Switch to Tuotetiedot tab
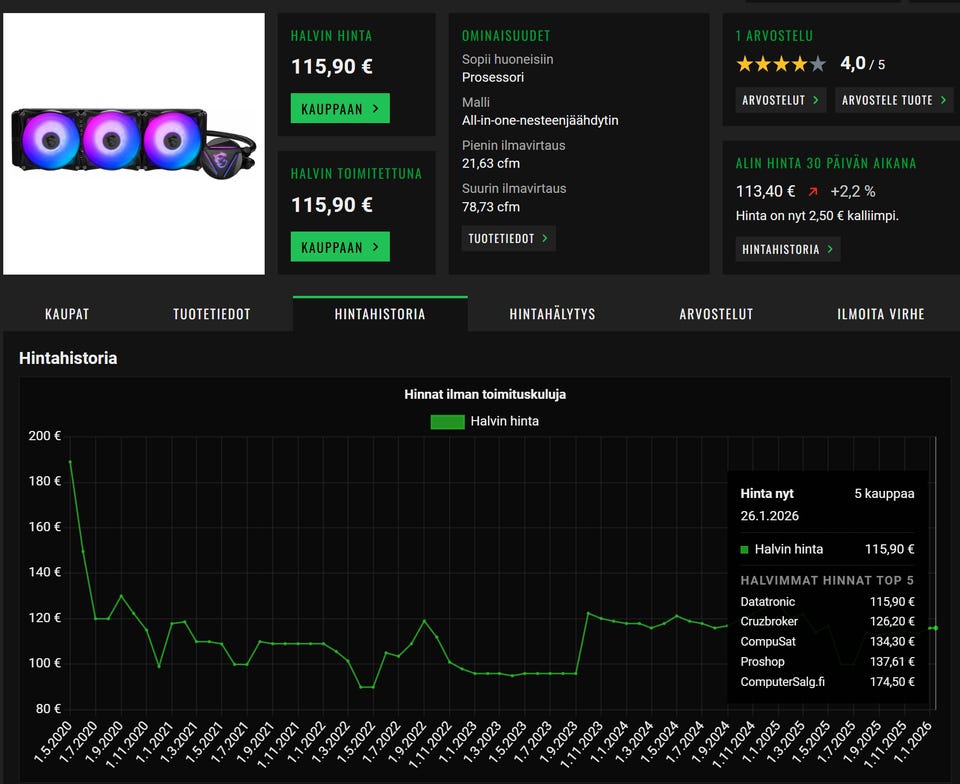The image size is (960, 784). click(x=212, y=314)
